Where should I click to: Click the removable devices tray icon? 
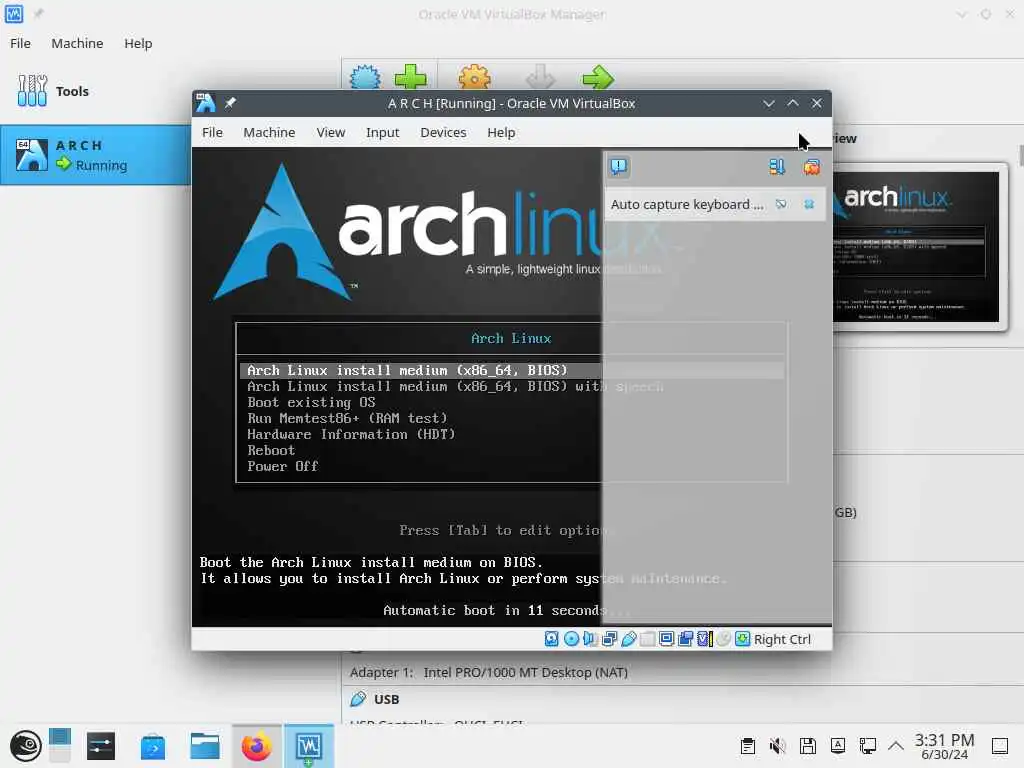[x=807, y=746]
